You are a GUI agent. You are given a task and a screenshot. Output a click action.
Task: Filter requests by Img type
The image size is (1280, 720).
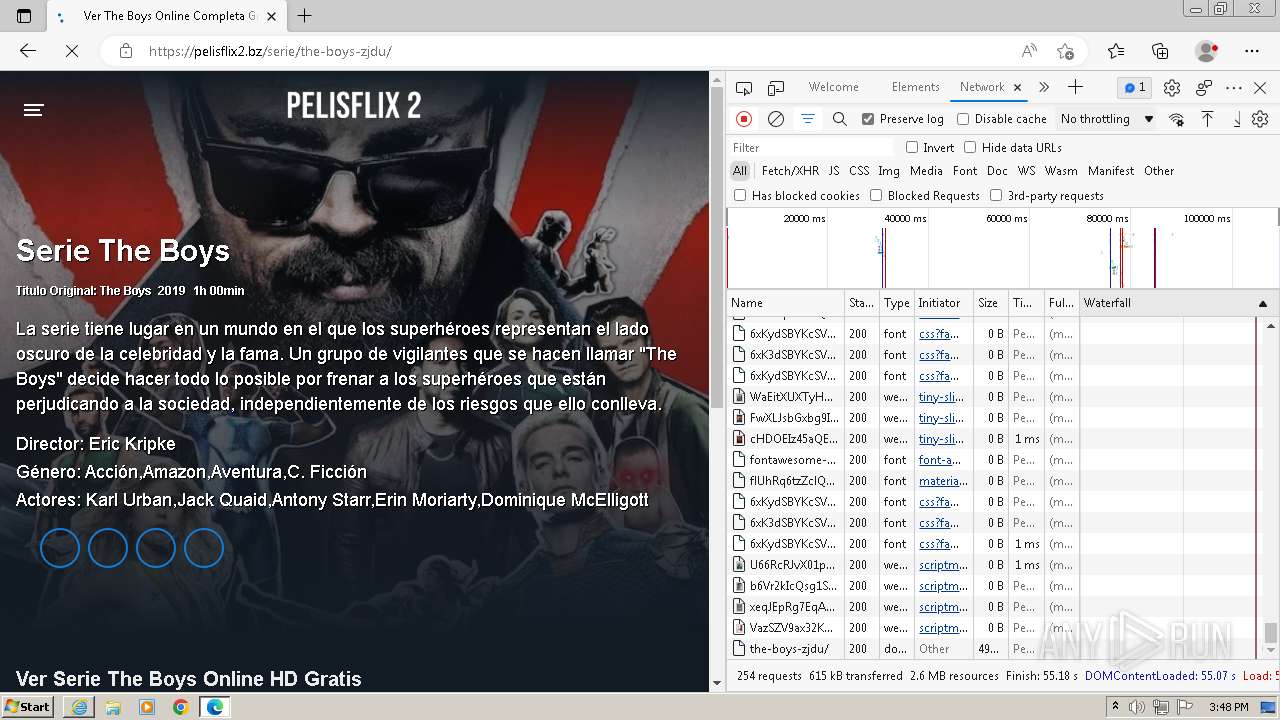click(x=889, y=171)
